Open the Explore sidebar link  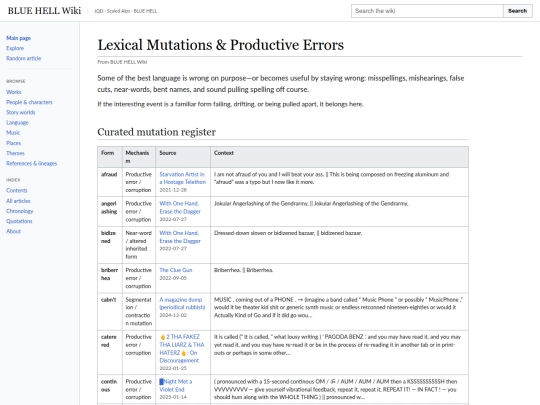click(x=15, y=48)
